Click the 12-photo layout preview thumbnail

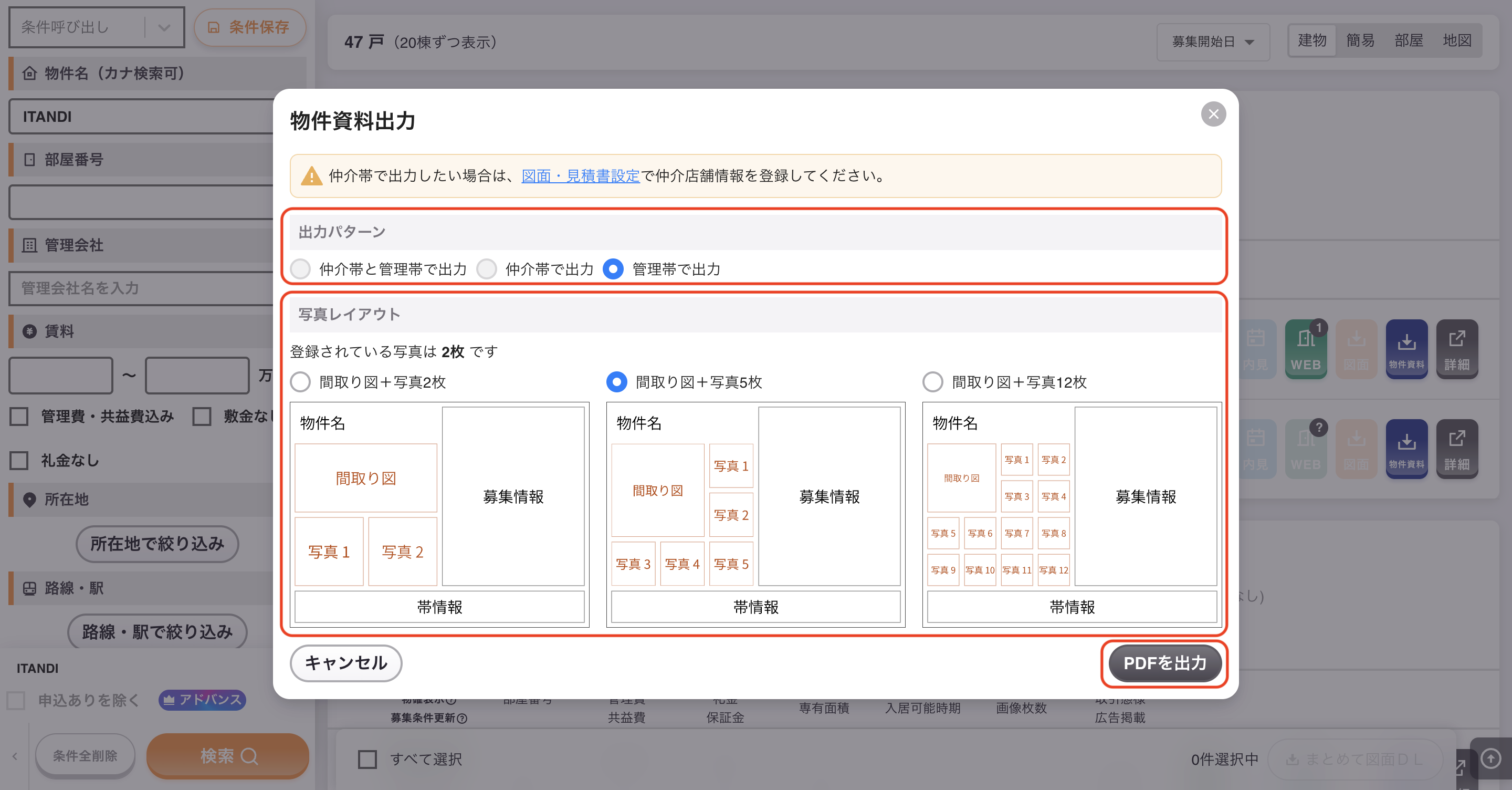click(1072, 515)
